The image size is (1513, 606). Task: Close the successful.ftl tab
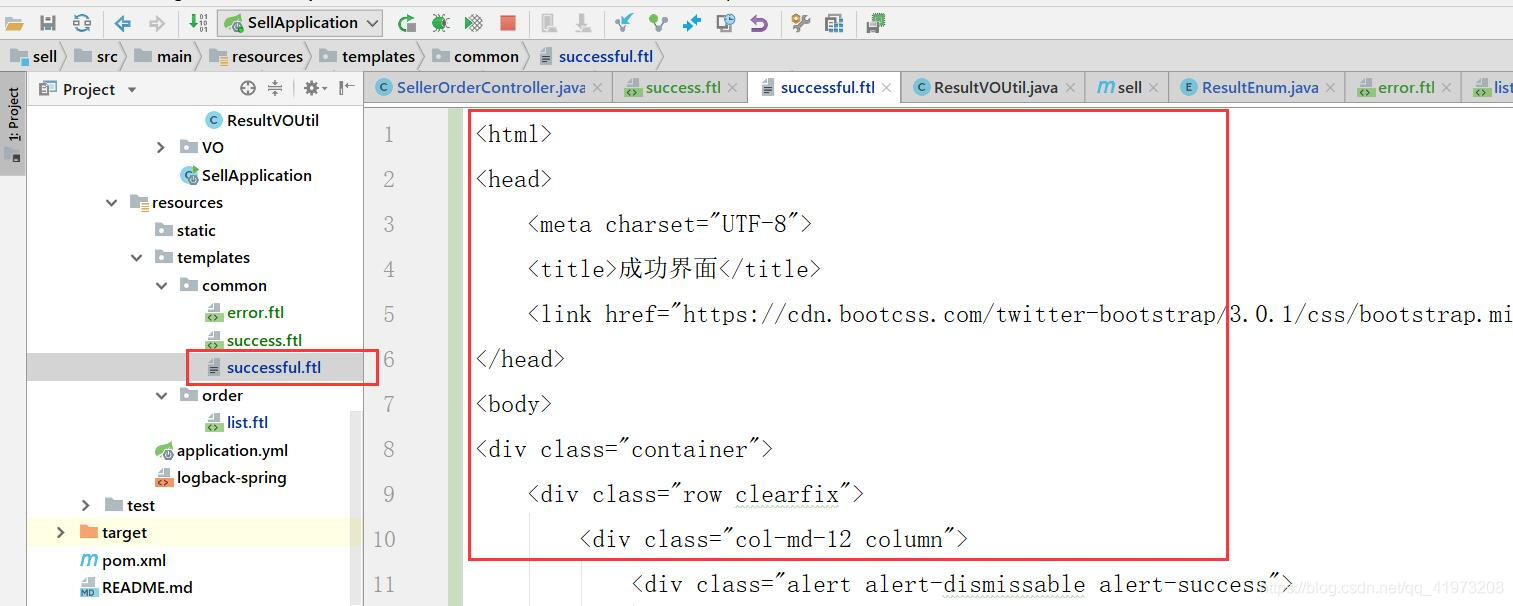886,88
